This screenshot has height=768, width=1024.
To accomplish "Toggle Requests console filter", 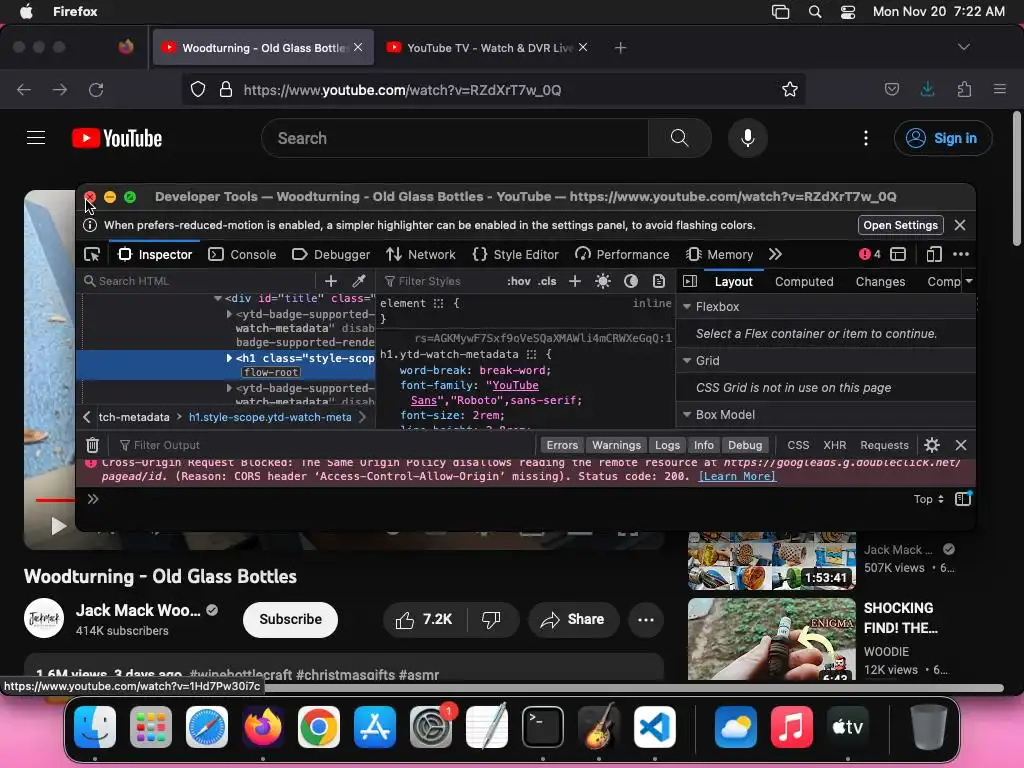I will pyautogui.click(x=884, y=445).
